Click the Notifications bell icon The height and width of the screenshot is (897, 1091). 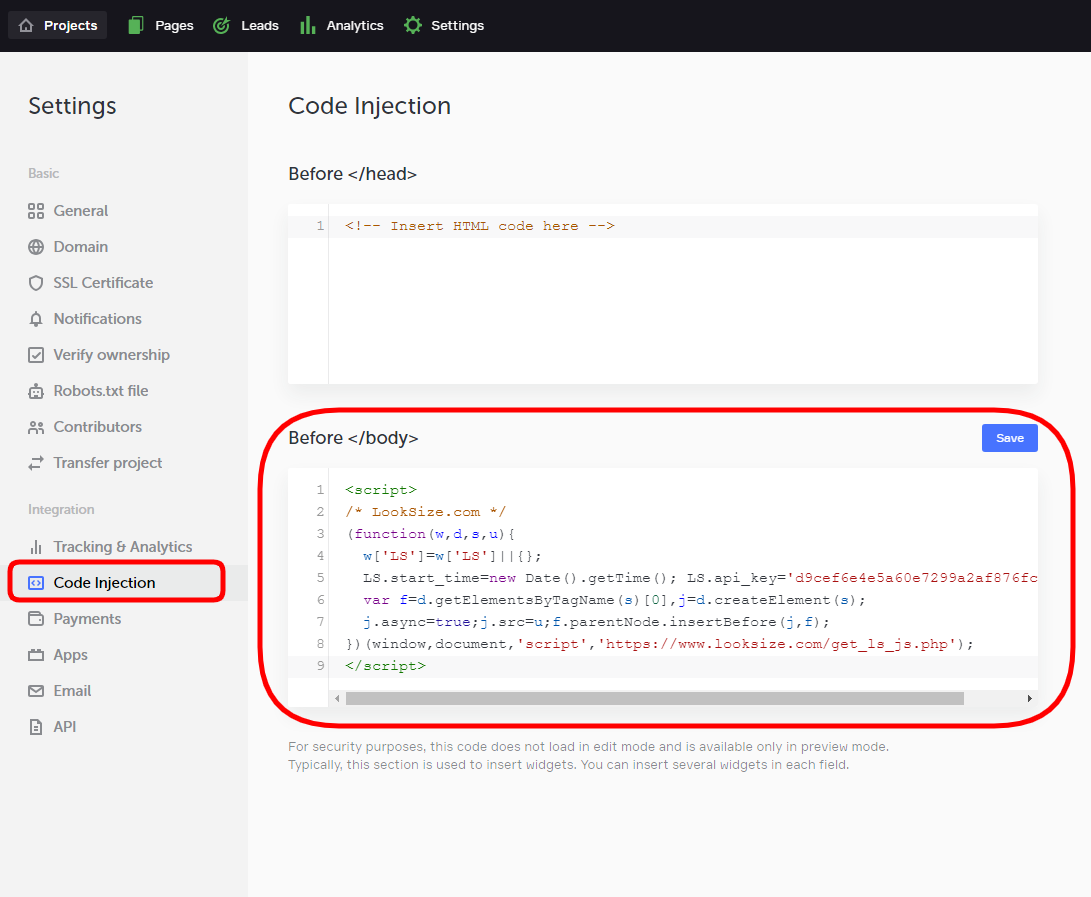[x=35, y=319]
